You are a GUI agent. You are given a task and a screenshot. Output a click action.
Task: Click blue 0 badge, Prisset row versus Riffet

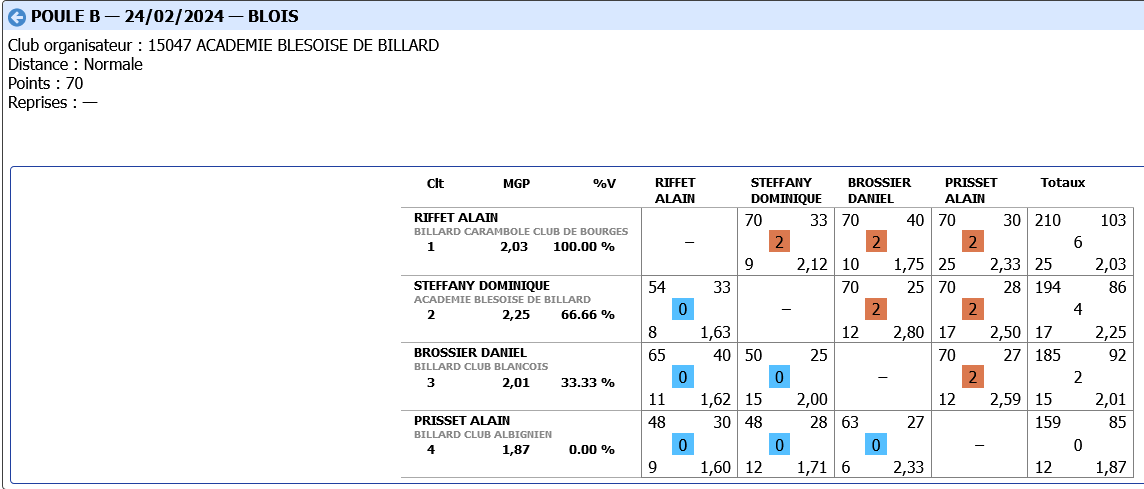[683, 444]
